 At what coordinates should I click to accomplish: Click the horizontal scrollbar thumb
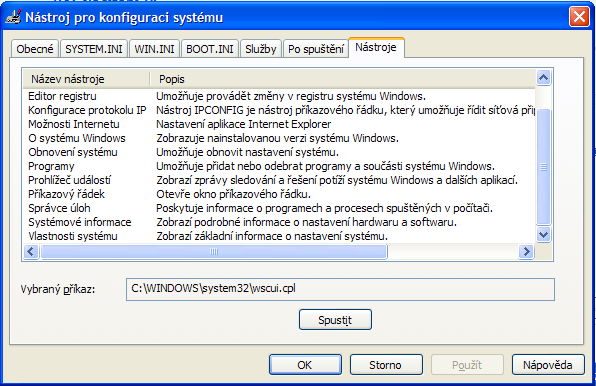(x=214, y=252)
